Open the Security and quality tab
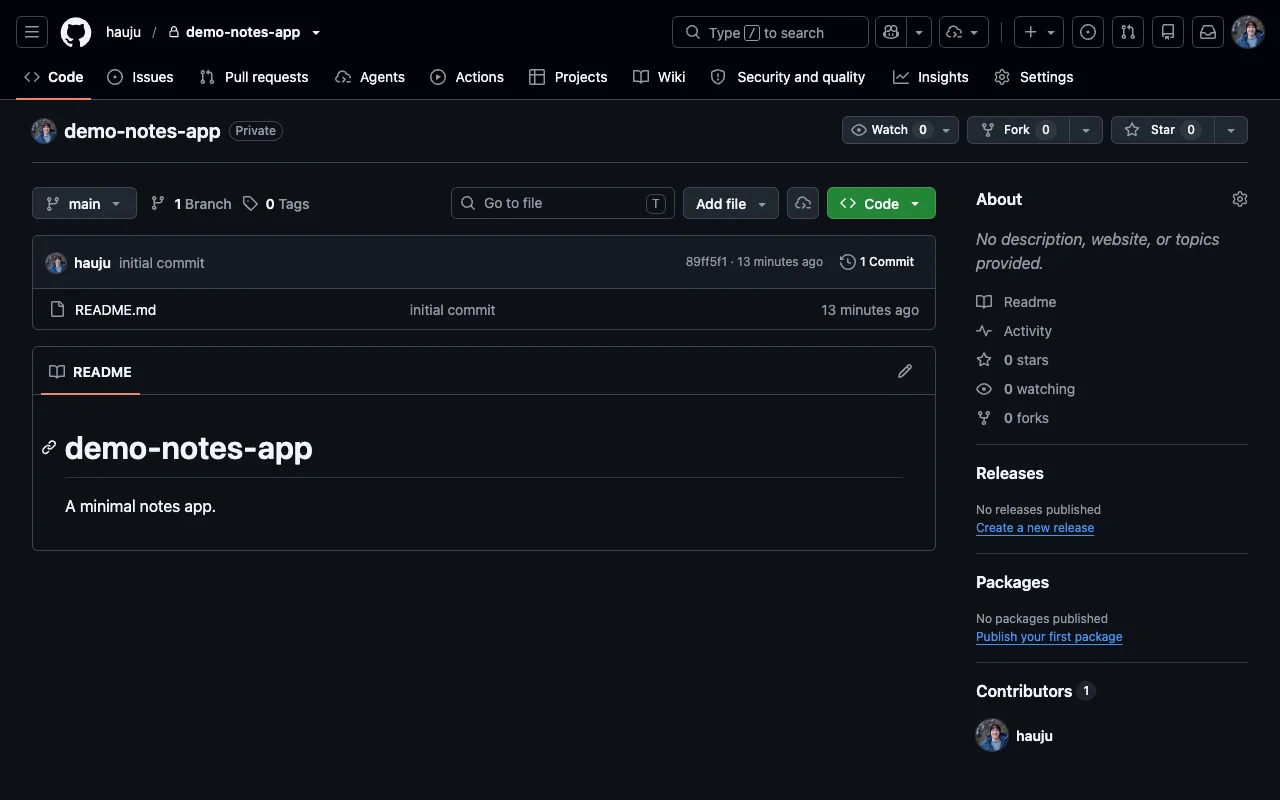This screenshot has width=1280, height=800. tap(788, 77)
